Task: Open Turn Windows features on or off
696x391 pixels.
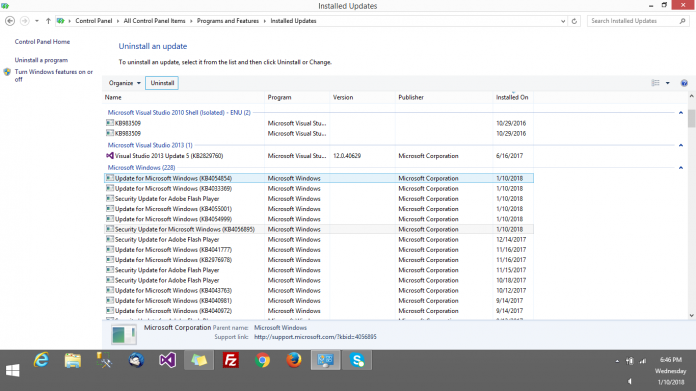Action: coord(54,75)
